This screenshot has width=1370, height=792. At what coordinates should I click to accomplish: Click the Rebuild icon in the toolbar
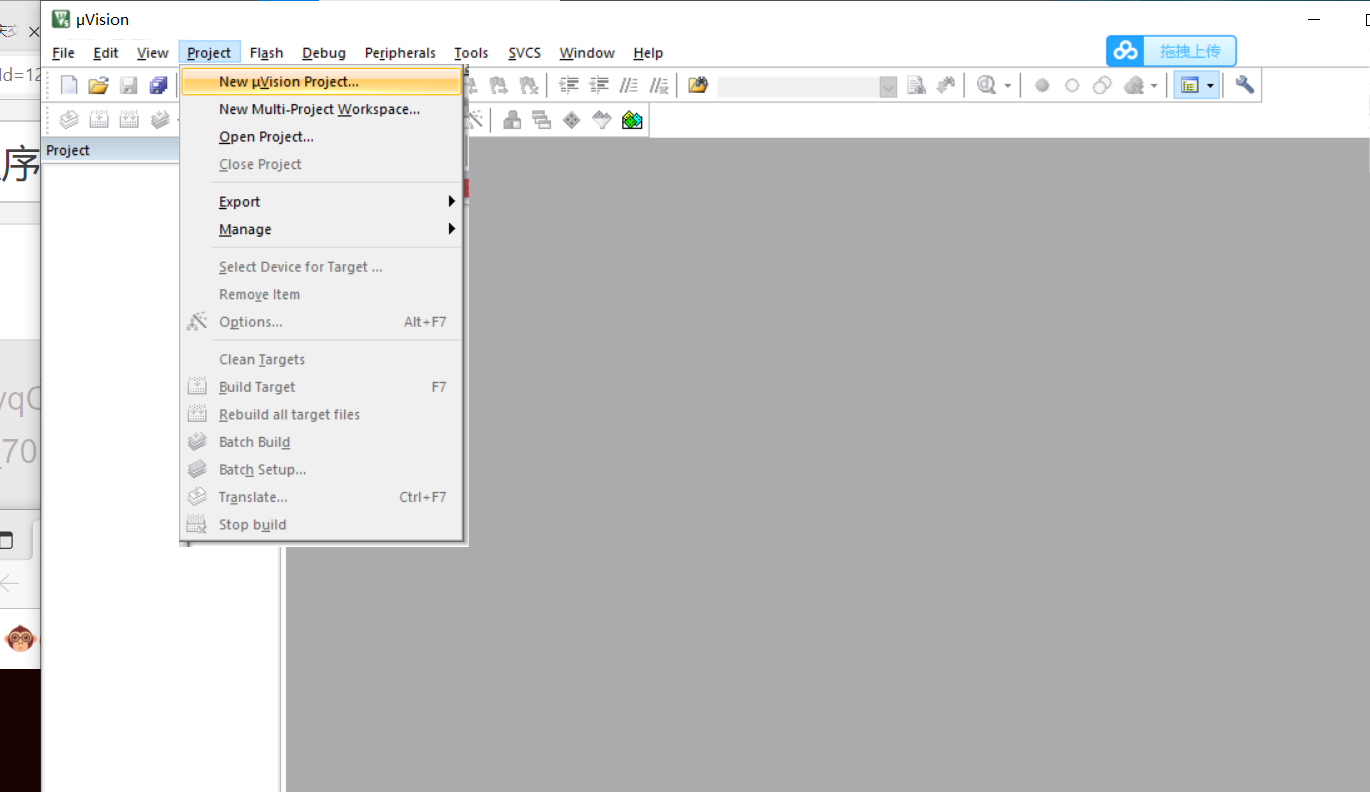(x=129, y=120)
